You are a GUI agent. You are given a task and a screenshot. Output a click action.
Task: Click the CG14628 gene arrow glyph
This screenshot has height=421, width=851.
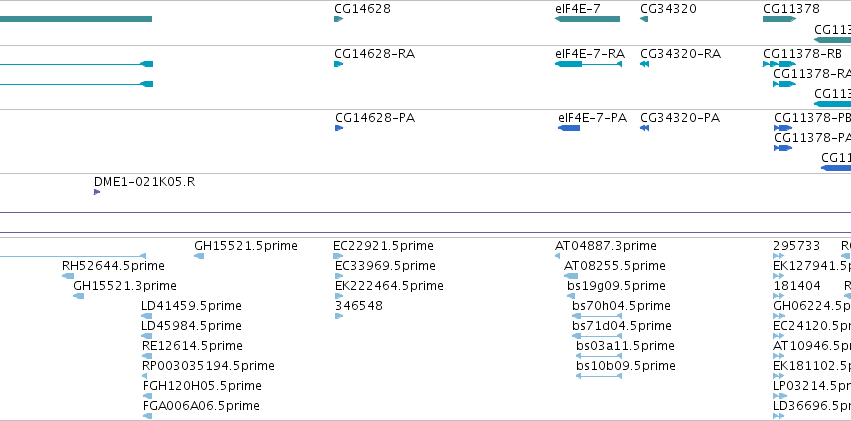[x=339, y=19]
